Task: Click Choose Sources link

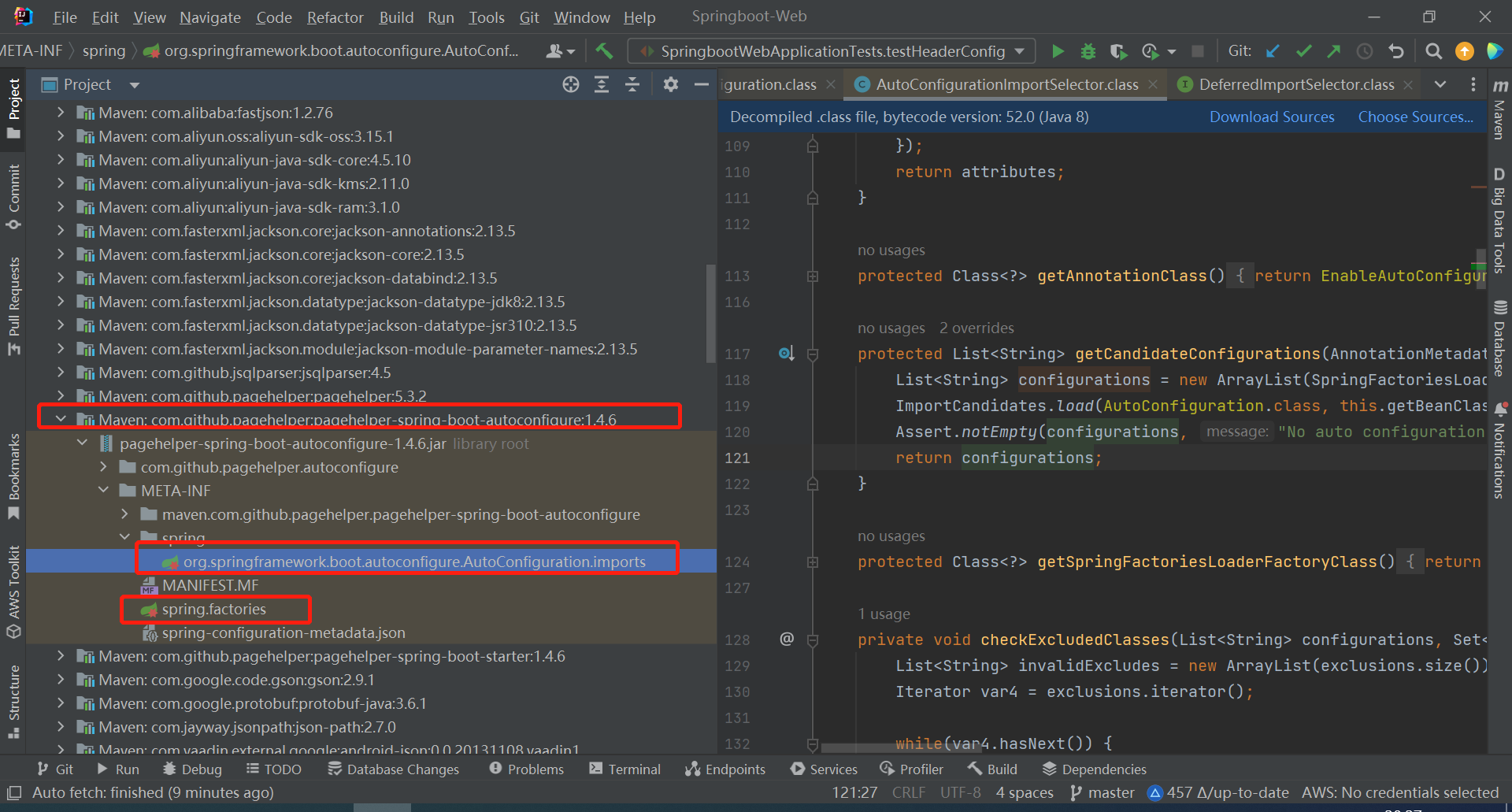Action: (x=1415, y=117)
